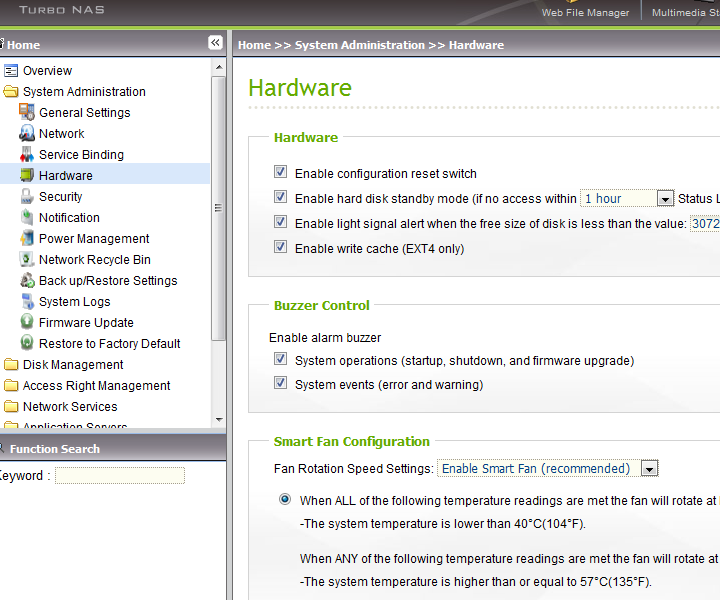This screenshot has width=720, height=600.
Task: Click the System Logs icon
Action: pyautogui.click(x=27, y=302)
